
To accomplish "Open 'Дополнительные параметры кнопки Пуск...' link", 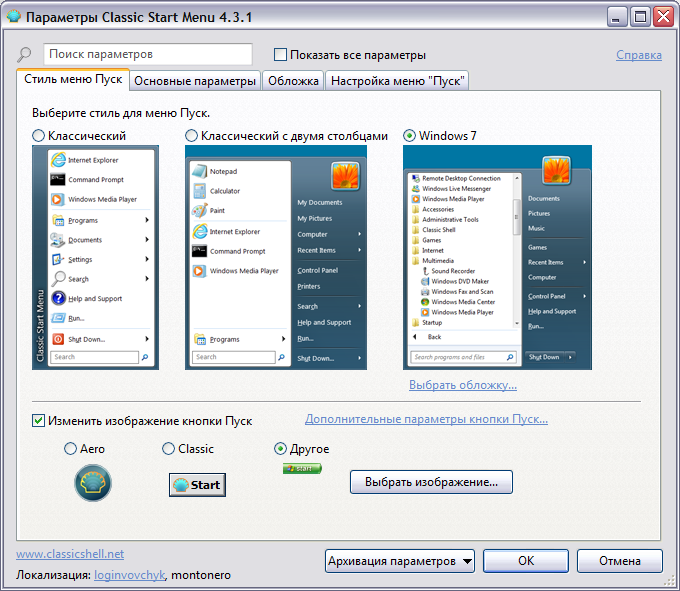I will (x=426, y=419).
